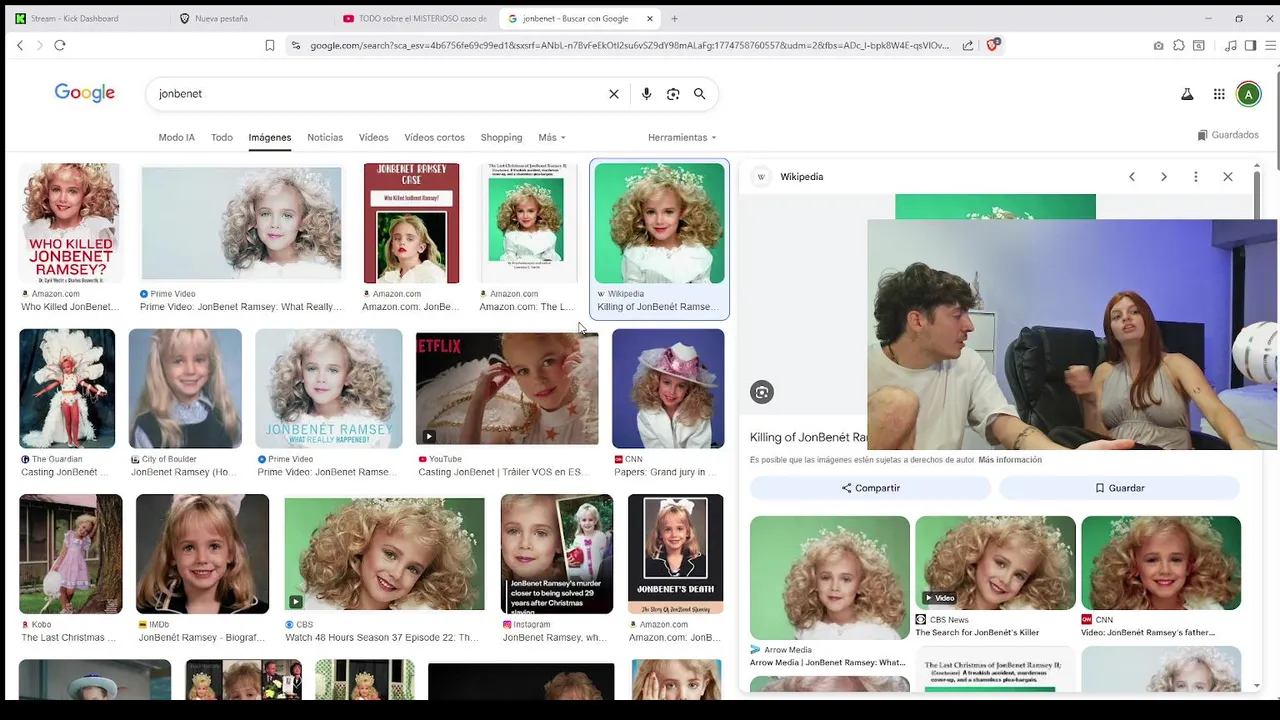Open the music playlist note icon
The width and height of the screenshot is (1280, 720).
pos(1230,45)
